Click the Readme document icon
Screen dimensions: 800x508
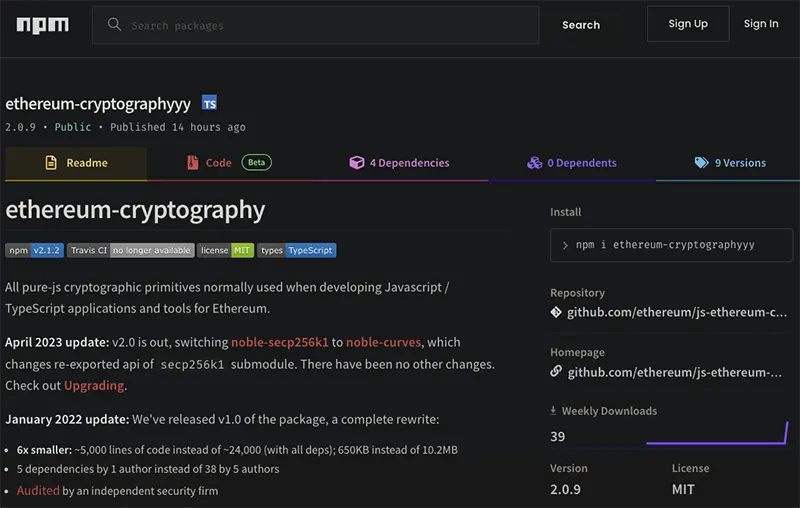[x=51, y=163]
